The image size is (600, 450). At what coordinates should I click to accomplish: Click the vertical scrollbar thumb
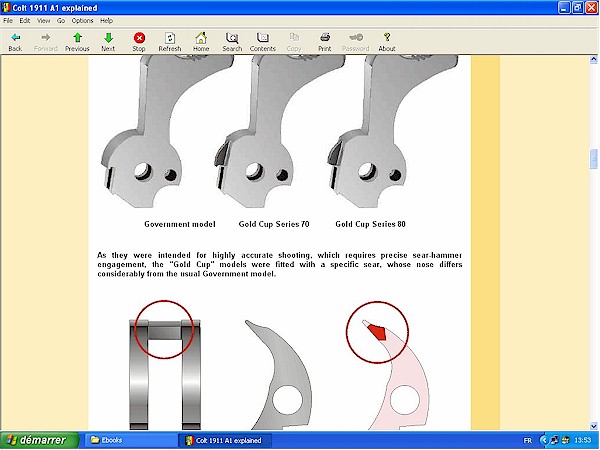coord(593,158)
